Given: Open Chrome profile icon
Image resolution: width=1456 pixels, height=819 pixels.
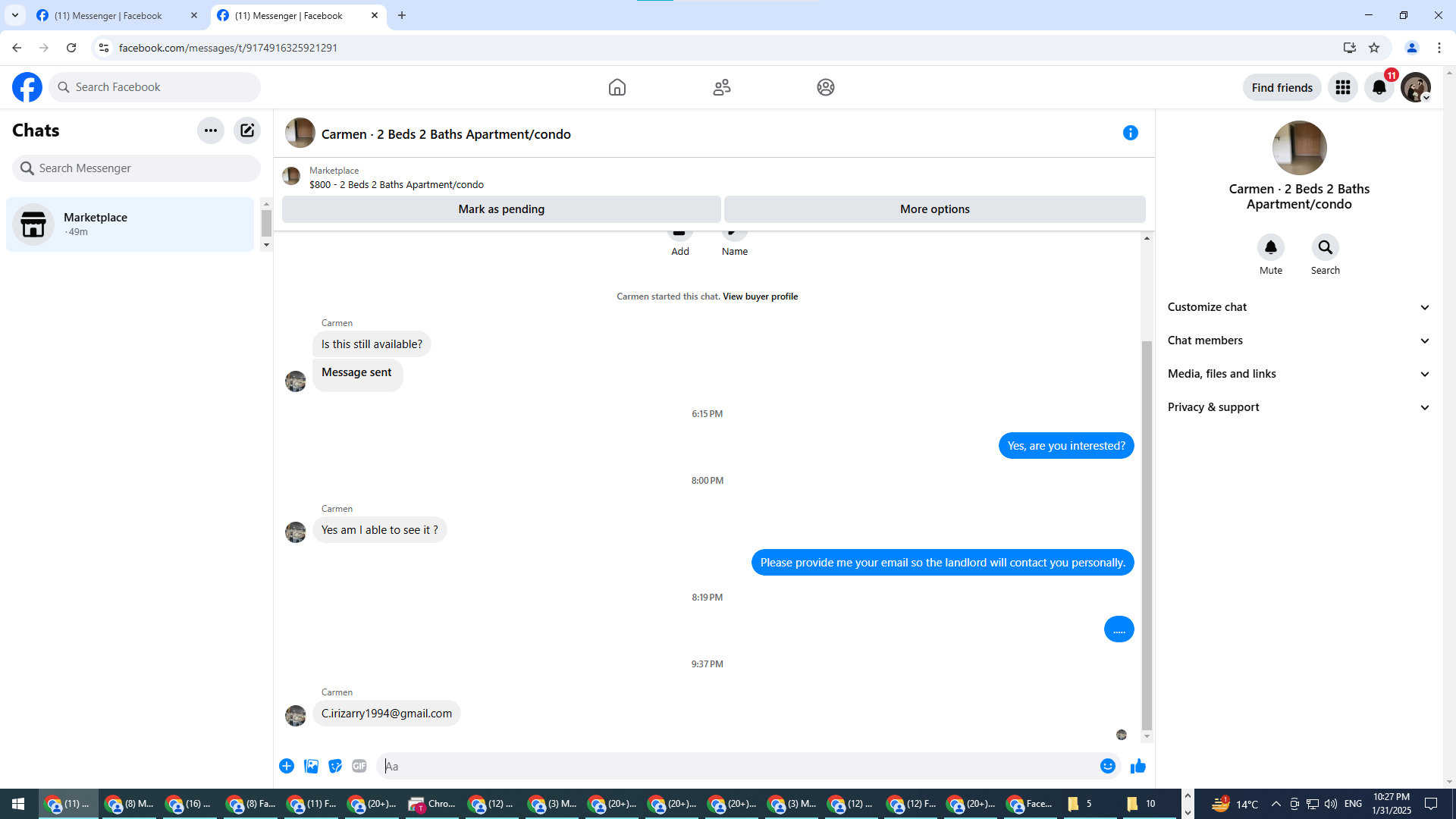Looking at the screenshot, I should (1412, 48).
